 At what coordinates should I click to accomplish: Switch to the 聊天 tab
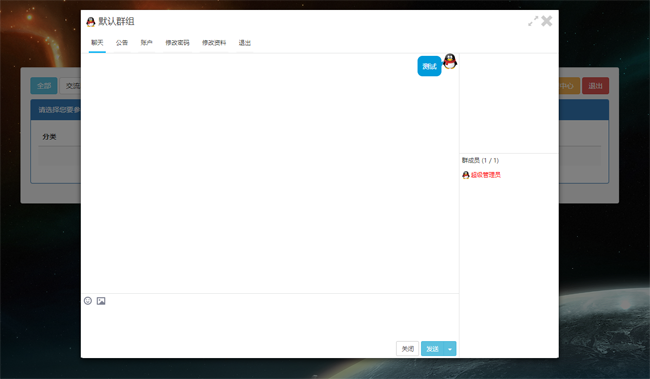tap(97, 43)
